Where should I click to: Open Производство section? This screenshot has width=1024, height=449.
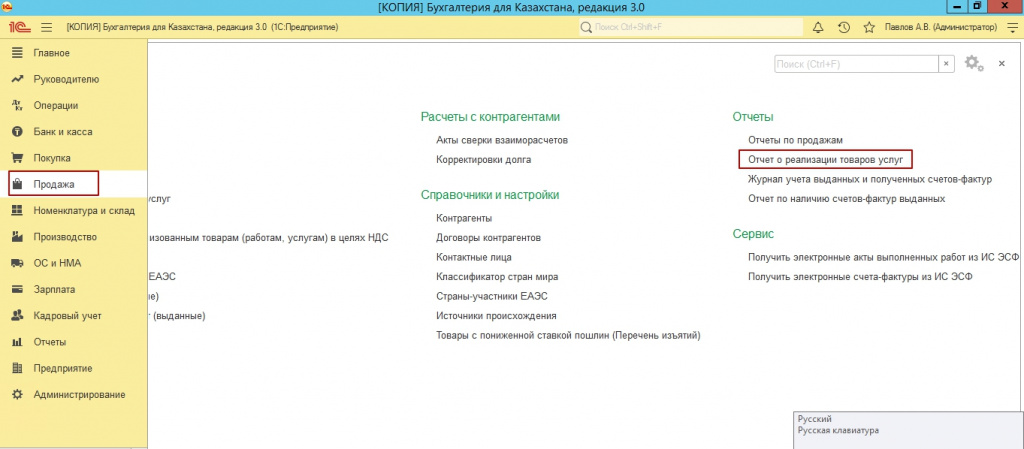pos(74,237)
